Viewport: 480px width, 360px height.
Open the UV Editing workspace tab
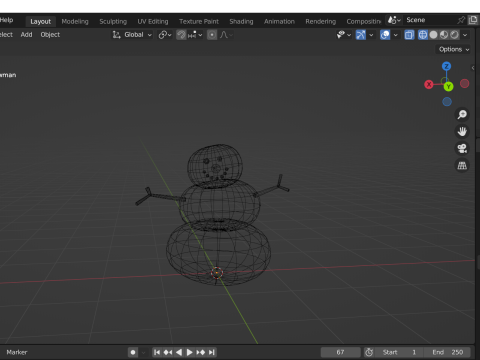click(x=153, y=22)
